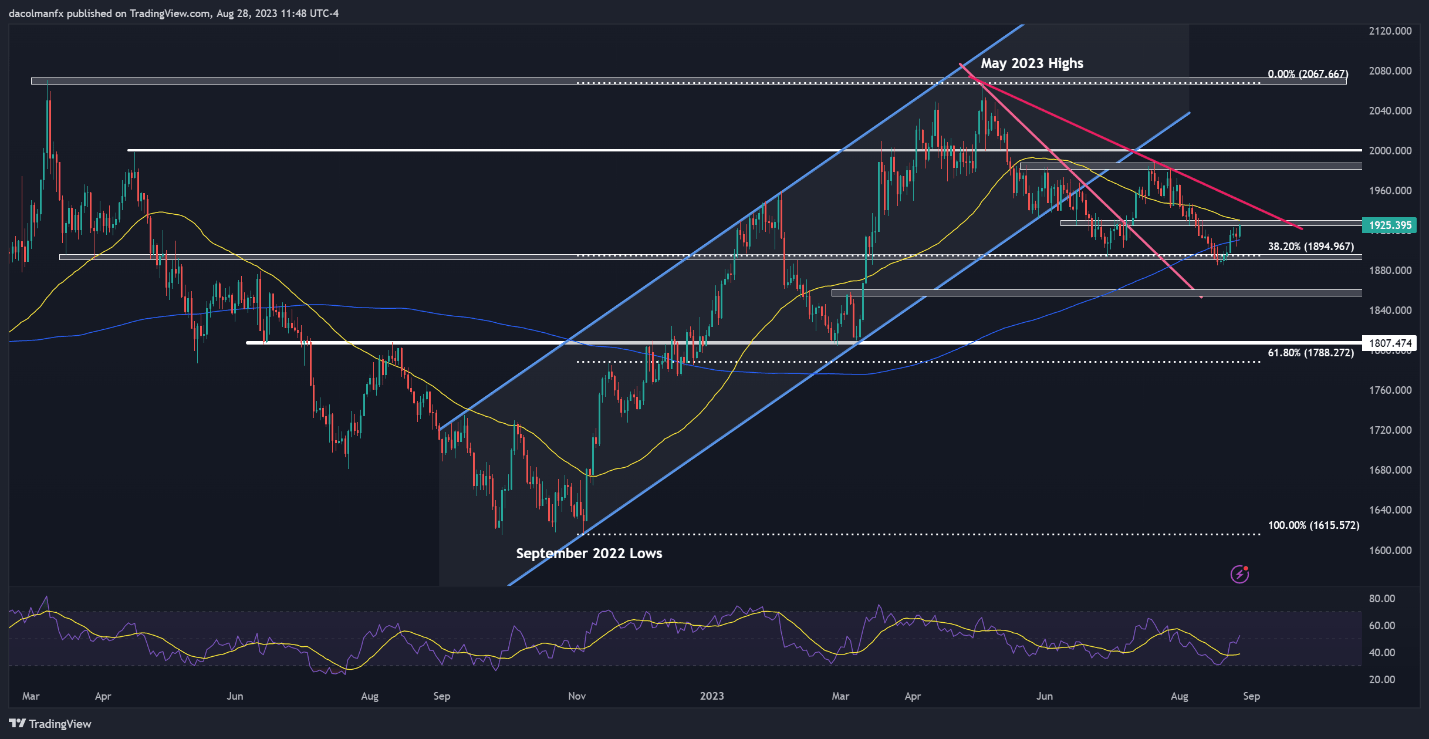Select the 100.00% (1615.572) Fibonacci label
The width and height of the screenshot is (1429, 739).
[x=1313, y=525]
